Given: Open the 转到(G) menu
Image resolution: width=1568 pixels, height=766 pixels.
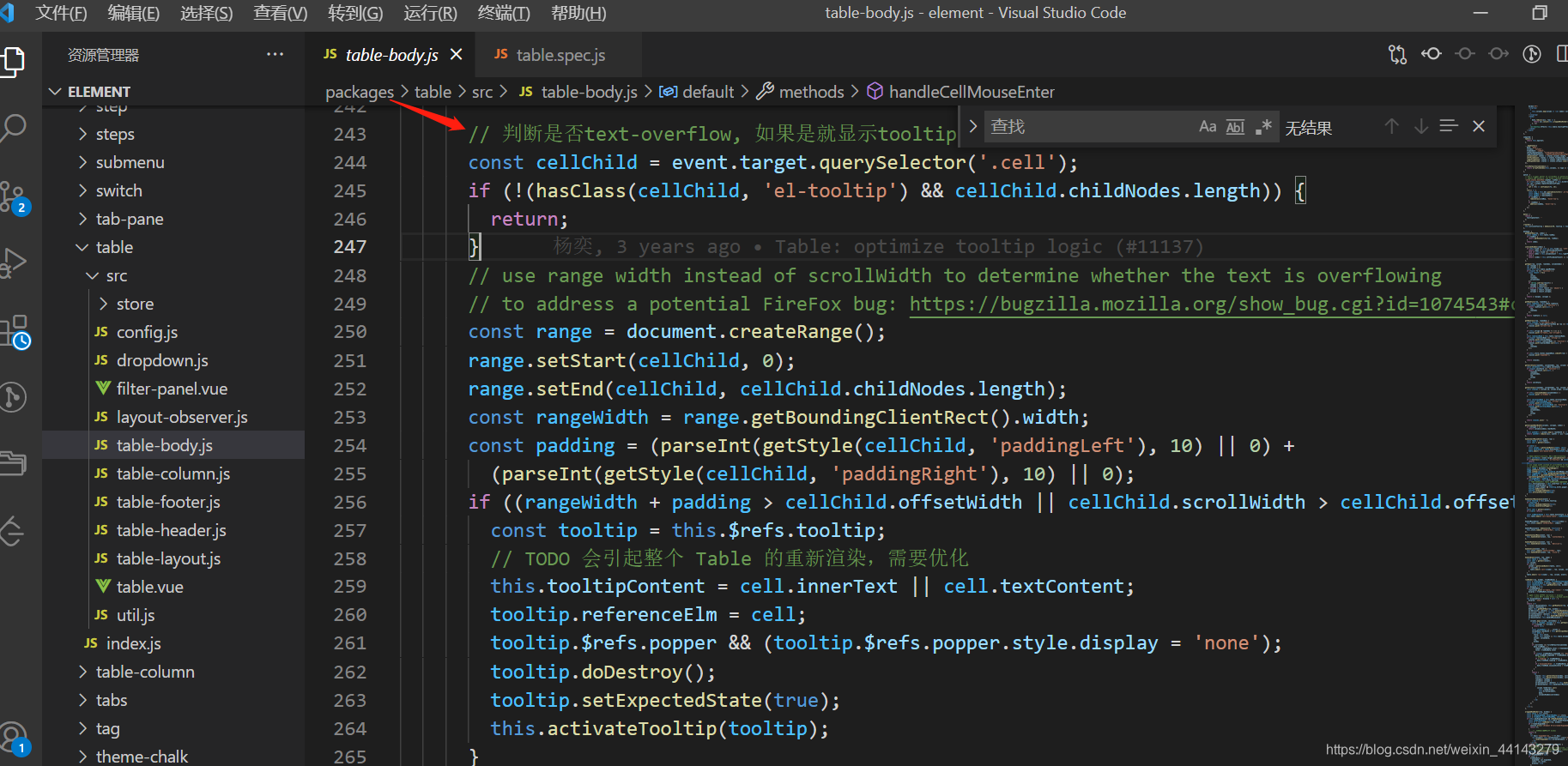Looking at the screenshot, I should click(355, 13).
